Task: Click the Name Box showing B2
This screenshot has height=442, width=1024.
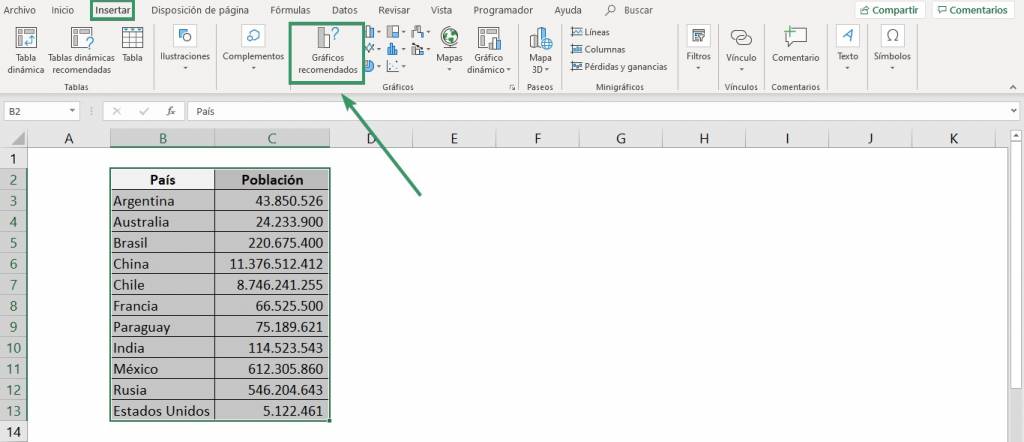Action: point(35,112)
